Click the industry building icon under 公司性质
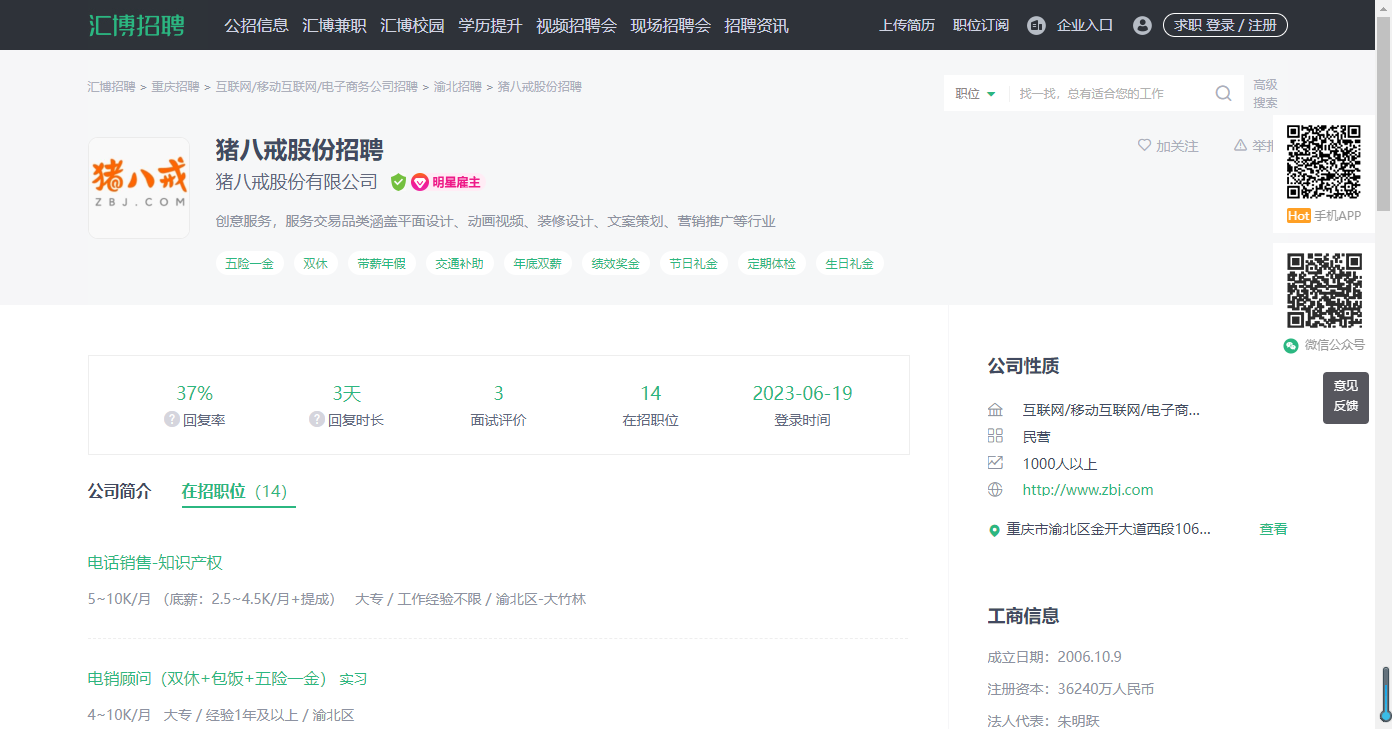The image size is (1392, 729). click(995, 410)
